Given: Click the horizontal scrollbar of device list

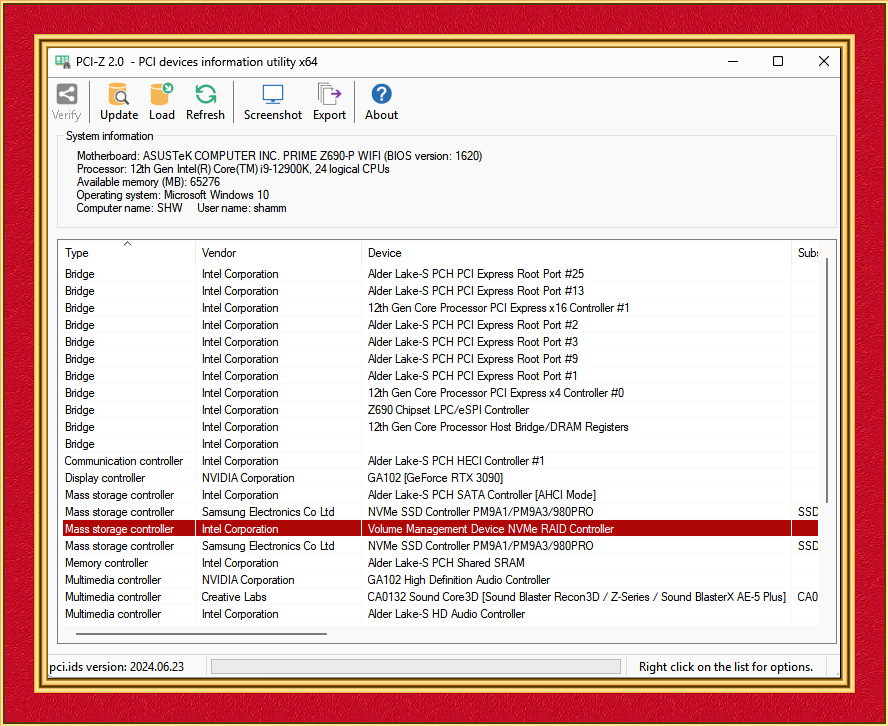Looking at the screenshot, I should [201, 634].
